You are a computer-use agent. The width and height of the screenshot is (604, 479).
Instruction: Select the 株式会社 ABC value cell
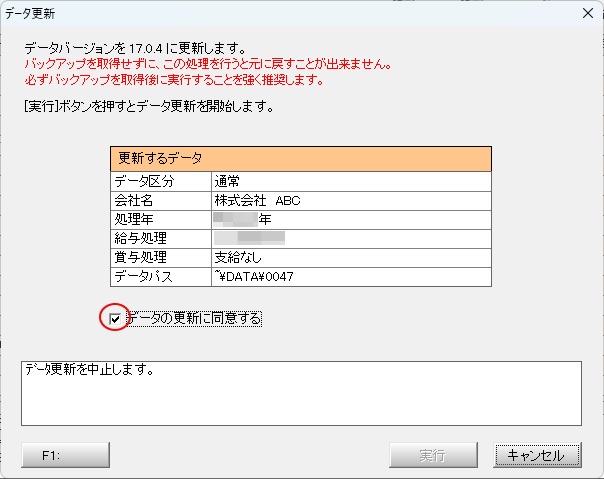(x=350, y=200)
